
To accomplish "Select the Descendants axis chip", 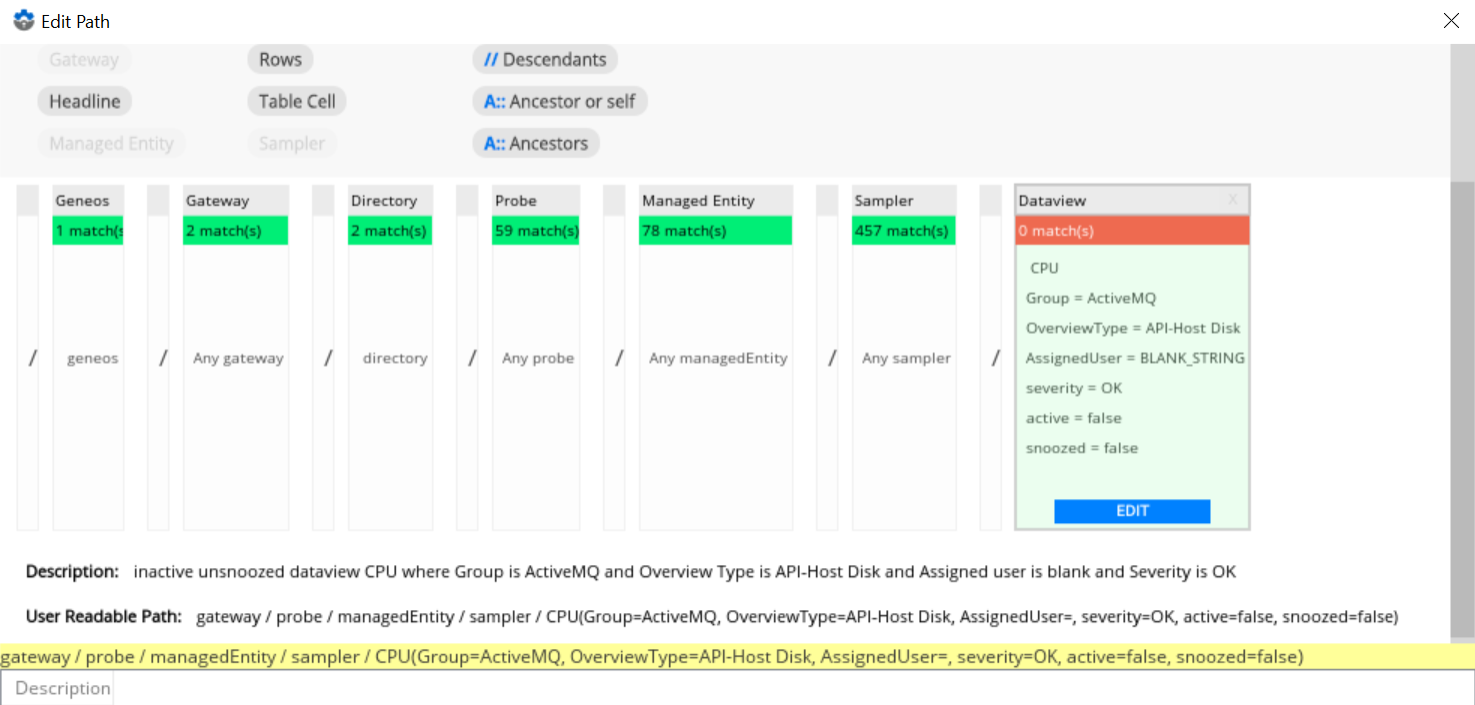I will 544,59.
